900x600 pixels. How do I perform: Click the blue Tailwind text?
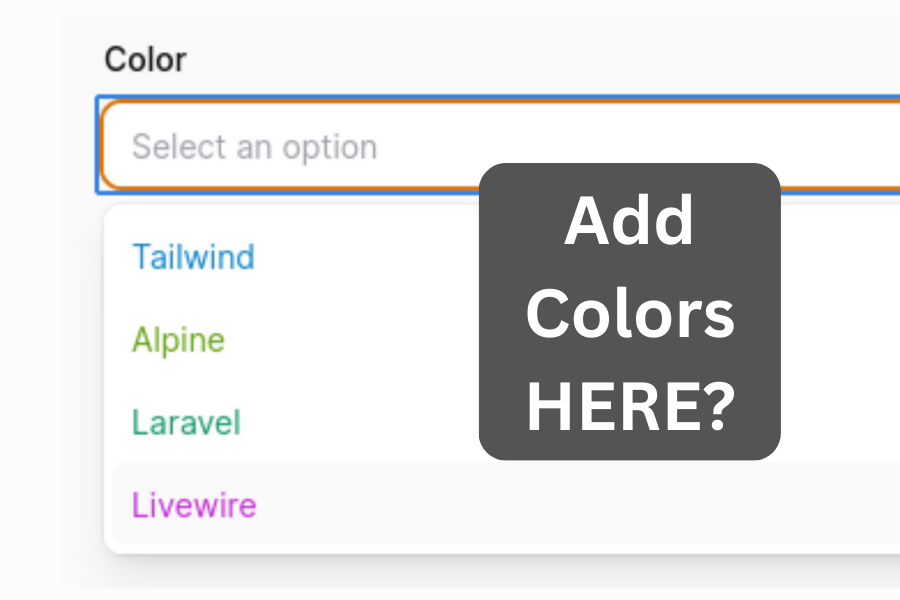pyautogui.click(x=193, y=257)
